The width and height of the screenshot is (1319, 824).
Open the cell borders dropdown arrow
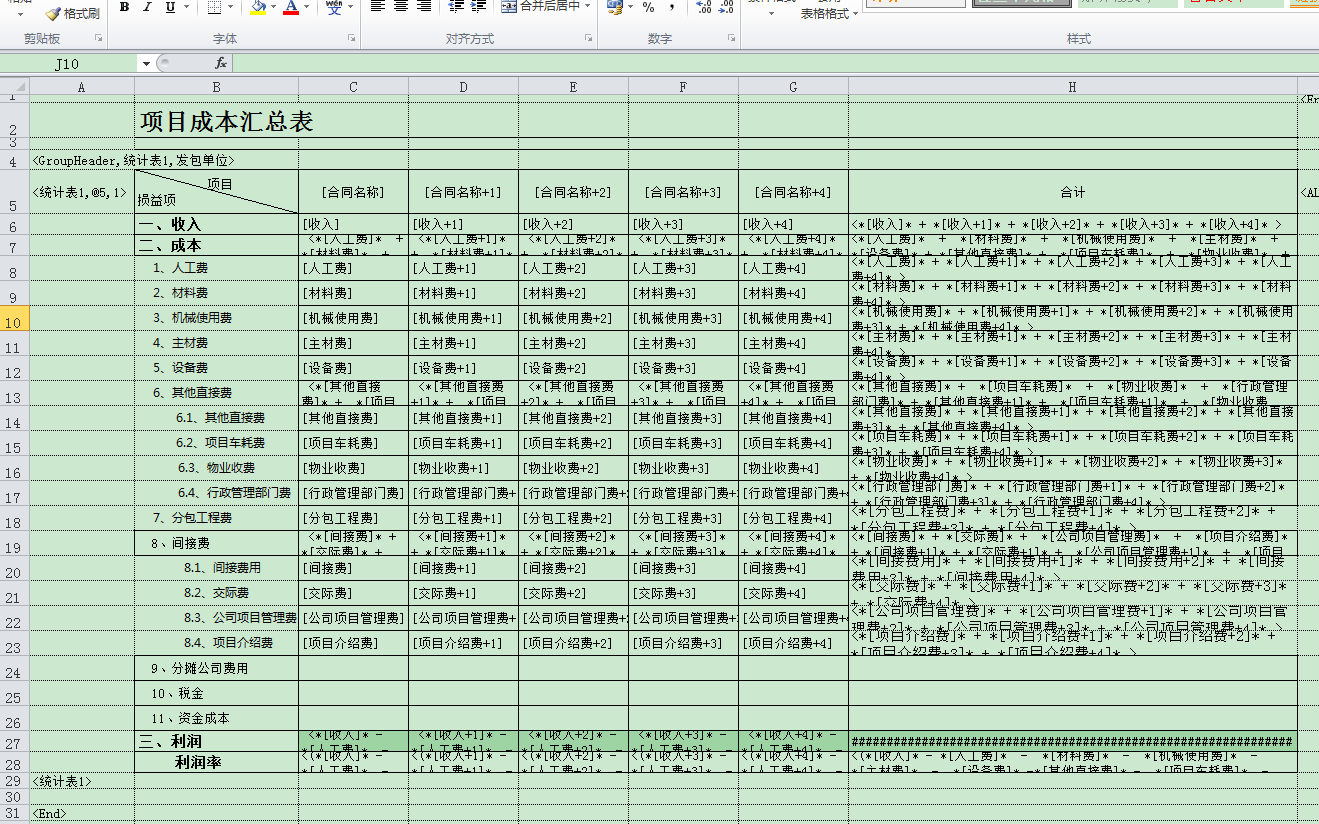pos(232,8)
